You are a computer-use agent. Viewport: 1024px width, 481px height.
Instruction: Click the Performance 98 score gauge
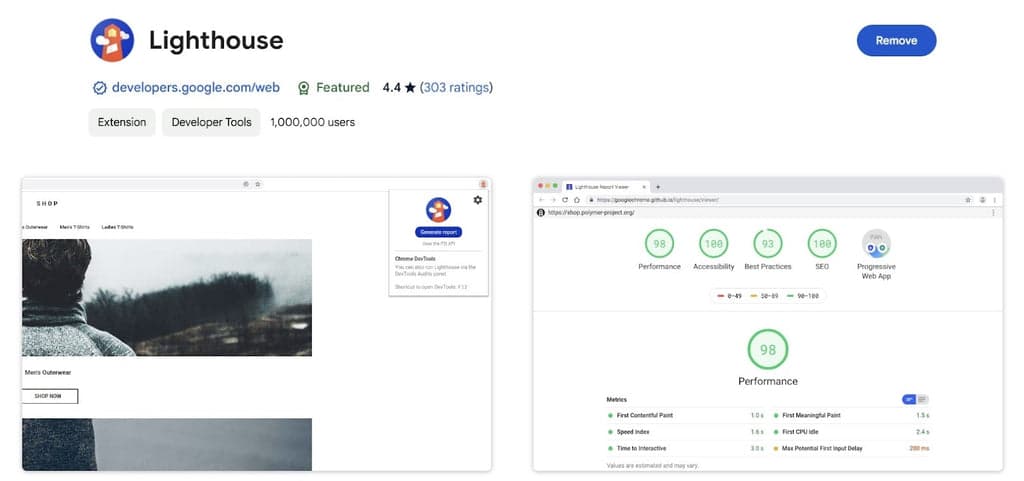[659, 243]
